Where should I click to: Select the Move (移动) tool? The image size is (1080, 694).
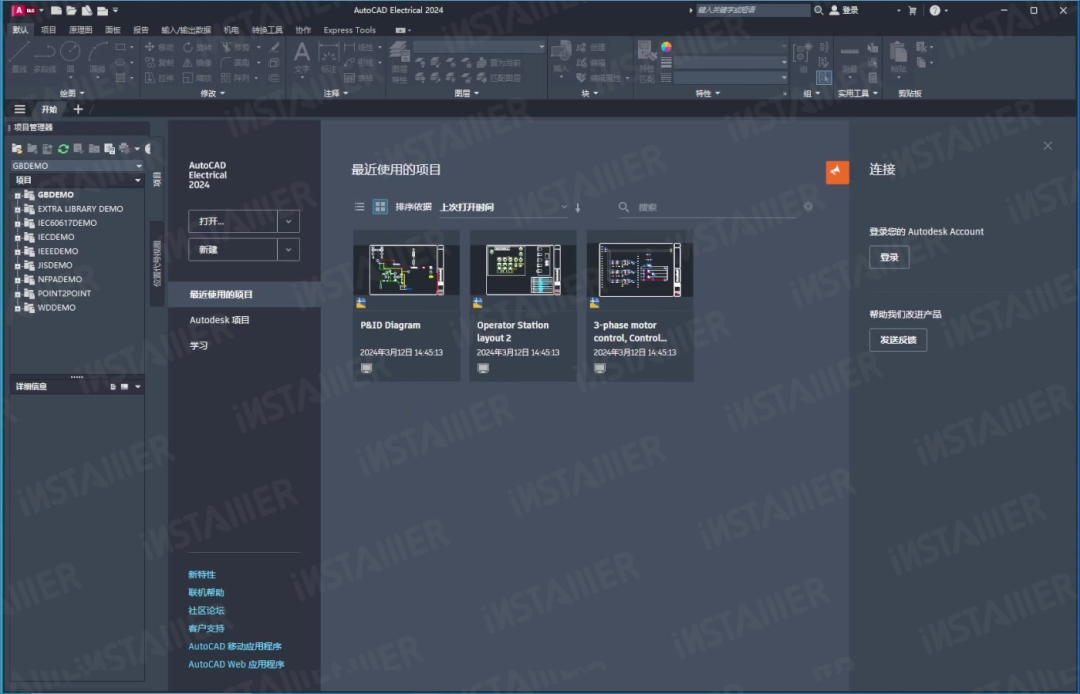pyautogui.click(x=159, y=47)
